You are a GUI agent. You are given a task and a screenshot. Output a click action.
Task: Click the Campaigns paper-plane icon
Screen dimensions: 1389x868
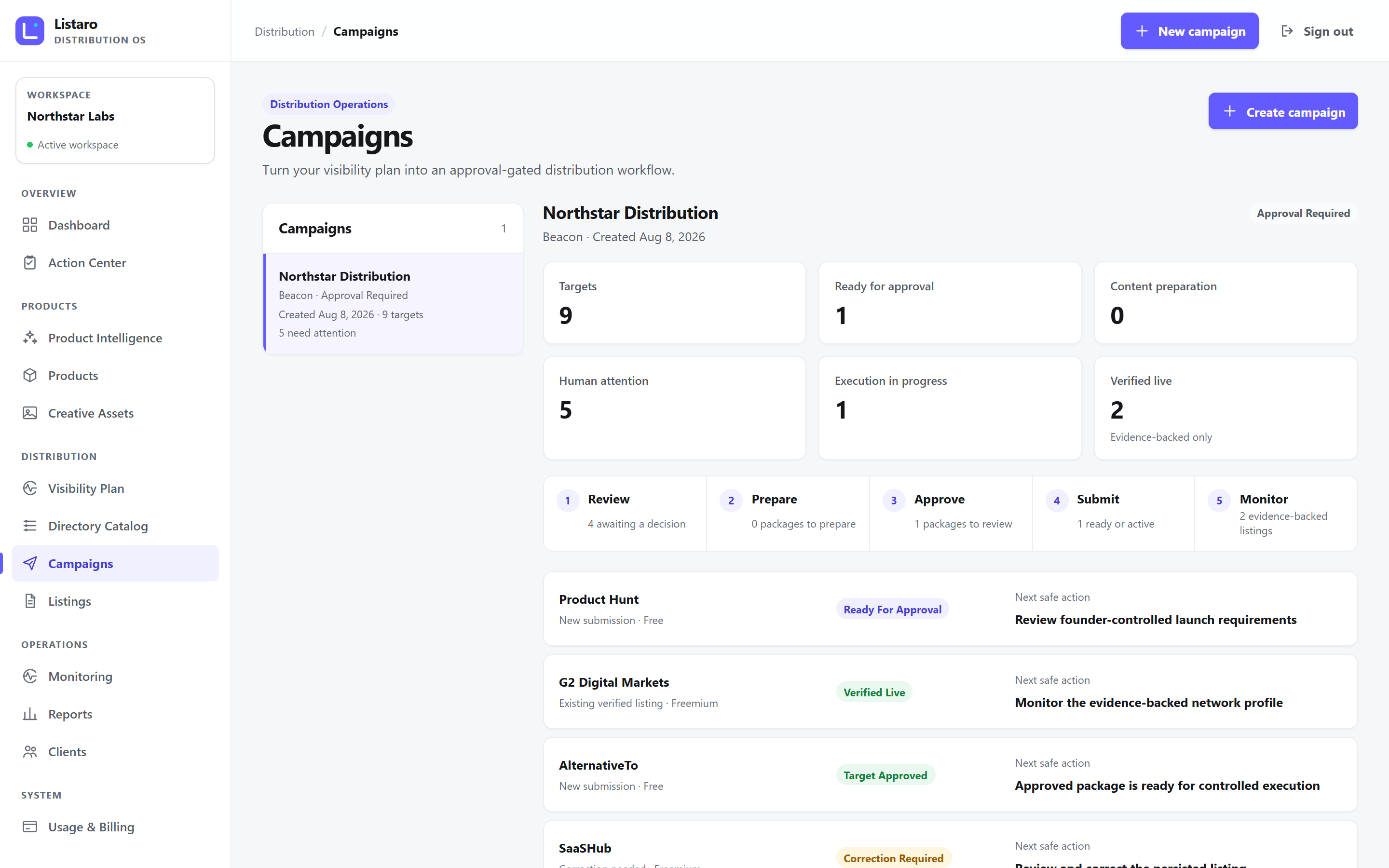pos(30,563)
